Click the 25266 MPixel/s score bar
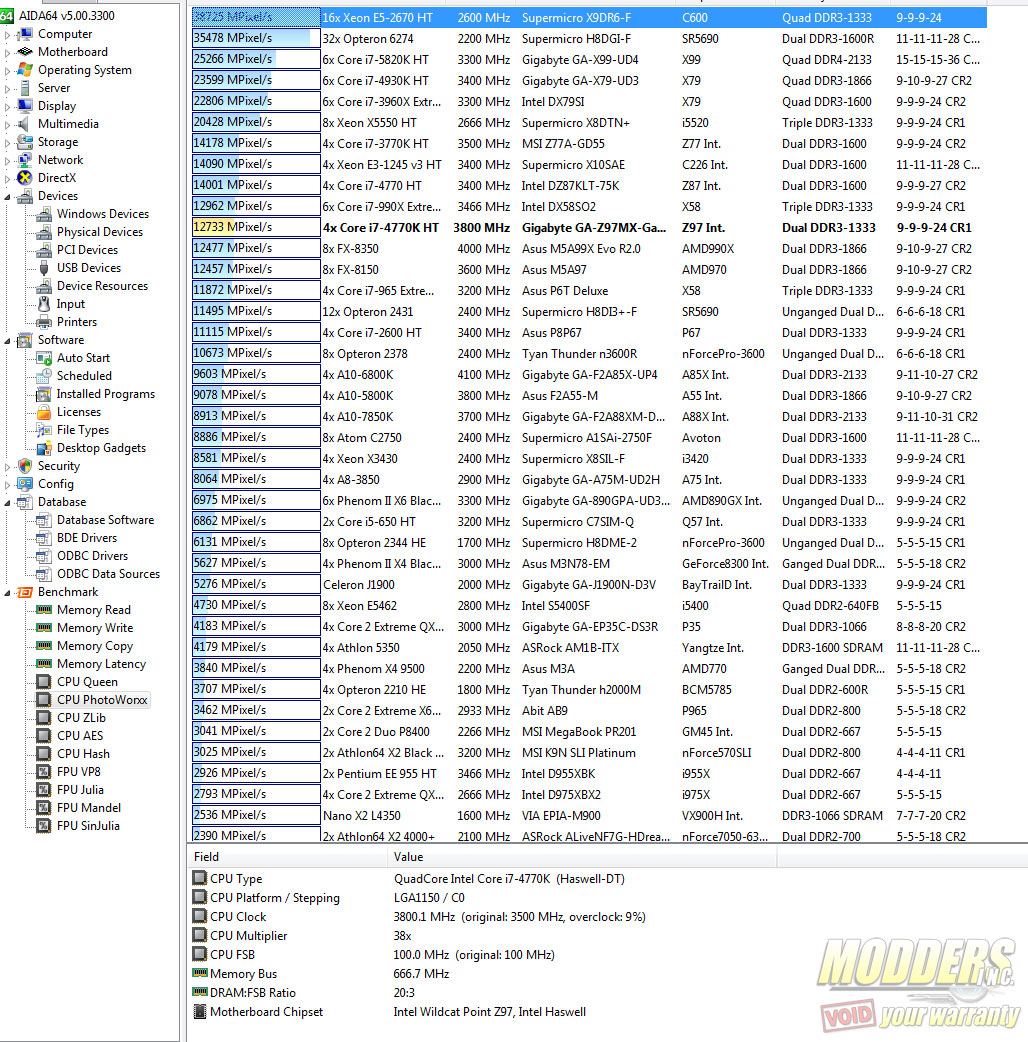Image resolution: width=1028 pixels, height=1042 pixels. click(256, 59)
